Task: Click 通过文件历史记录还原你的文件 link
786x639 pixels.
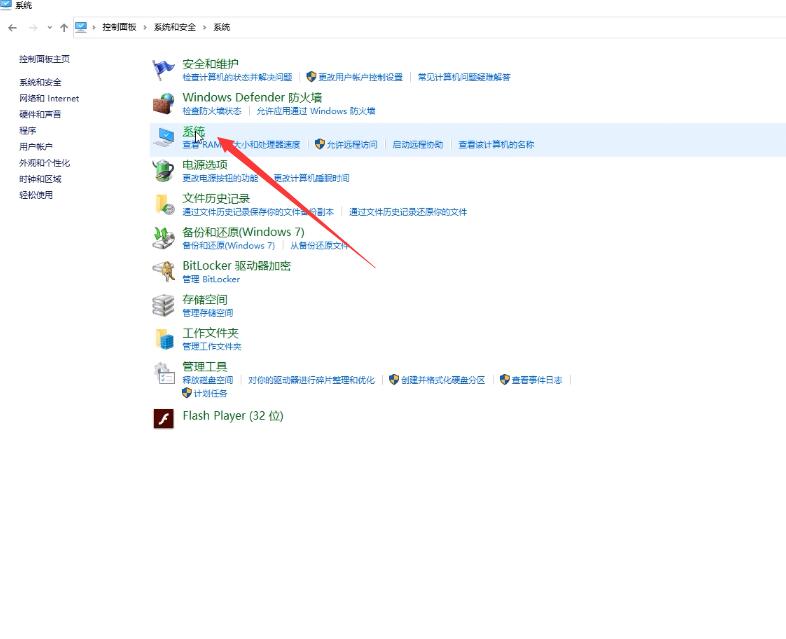Action: pyautogui.click(x=408, y=212)
